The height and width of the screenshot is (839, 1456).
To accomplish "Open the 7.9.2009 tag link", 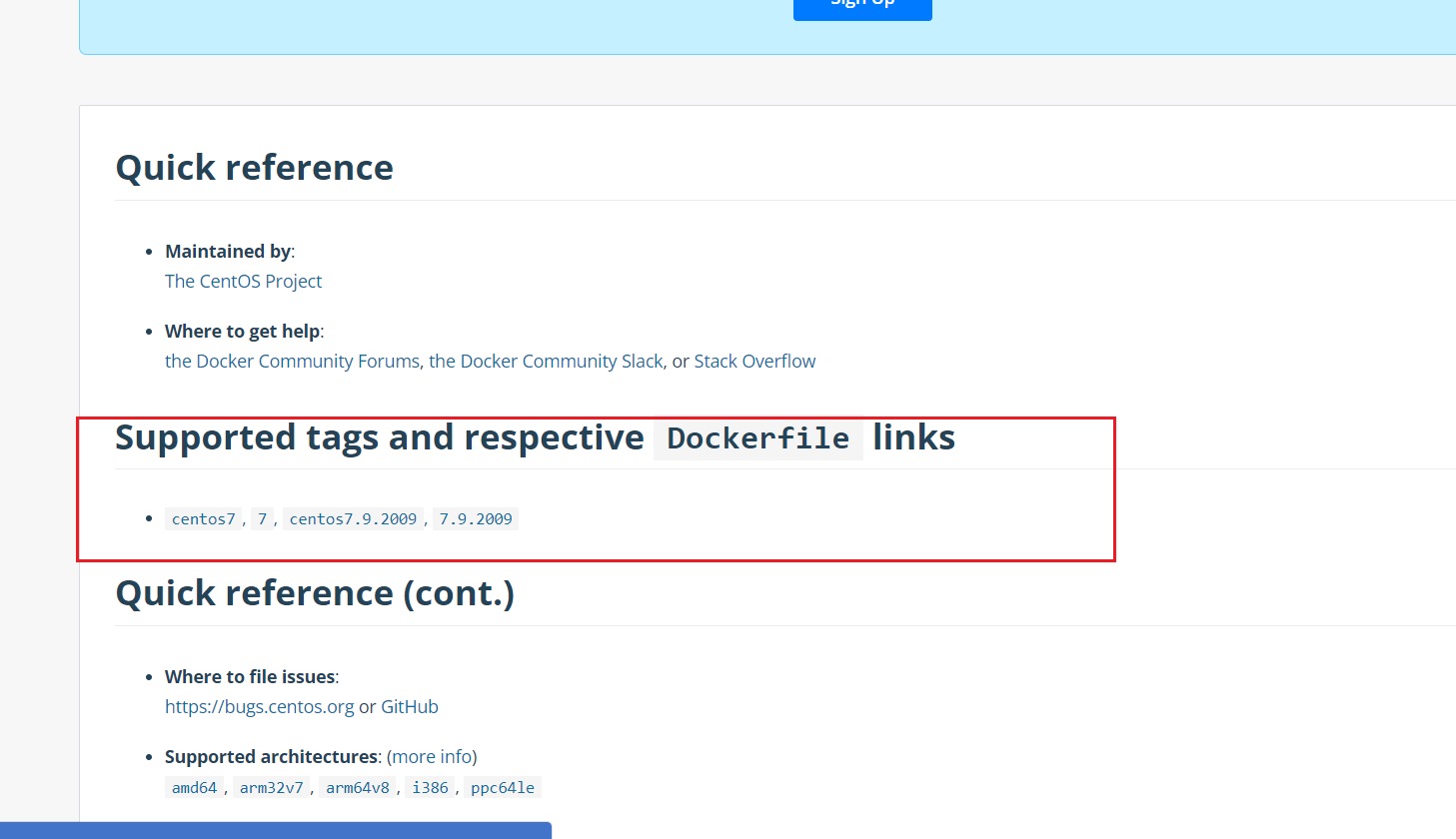I will 476,518.
